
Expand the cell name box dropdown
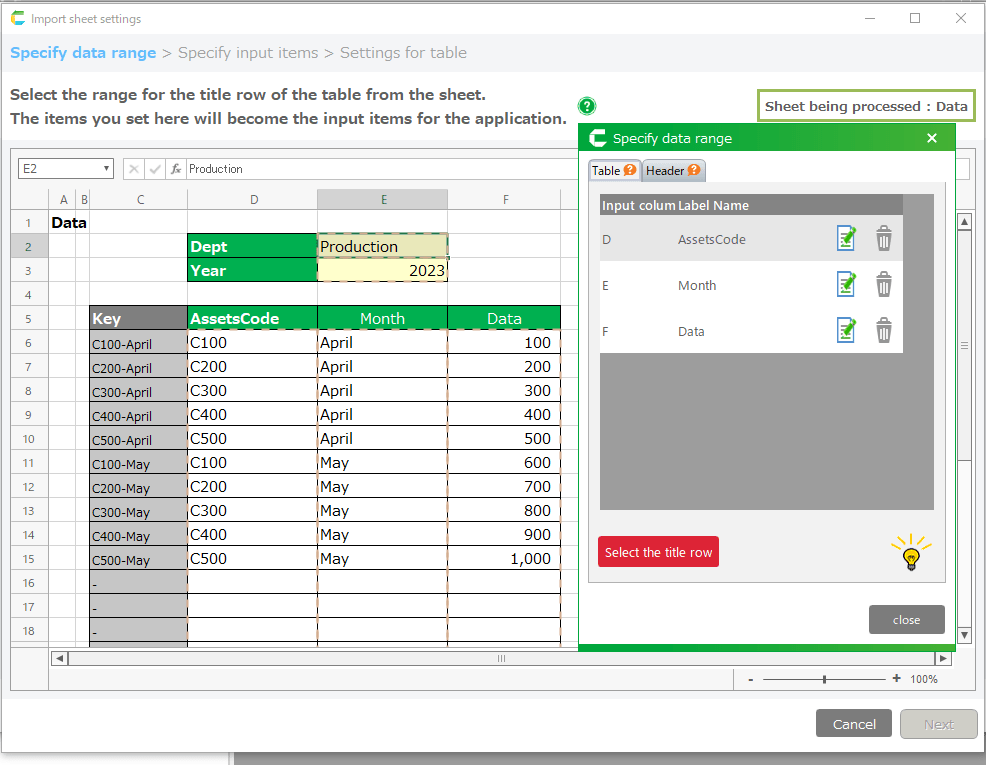[106, 169]
